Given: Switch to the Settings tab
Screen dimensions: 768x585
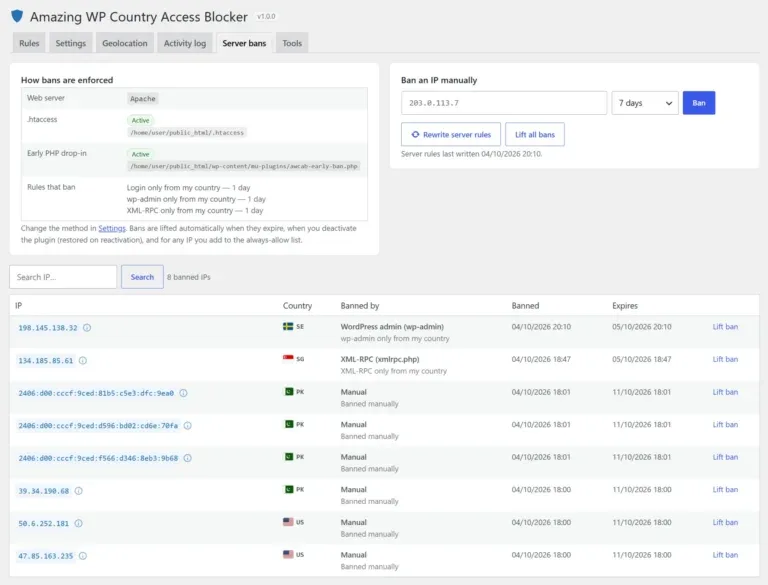Looking at the screenshot, I should [71, 43].
